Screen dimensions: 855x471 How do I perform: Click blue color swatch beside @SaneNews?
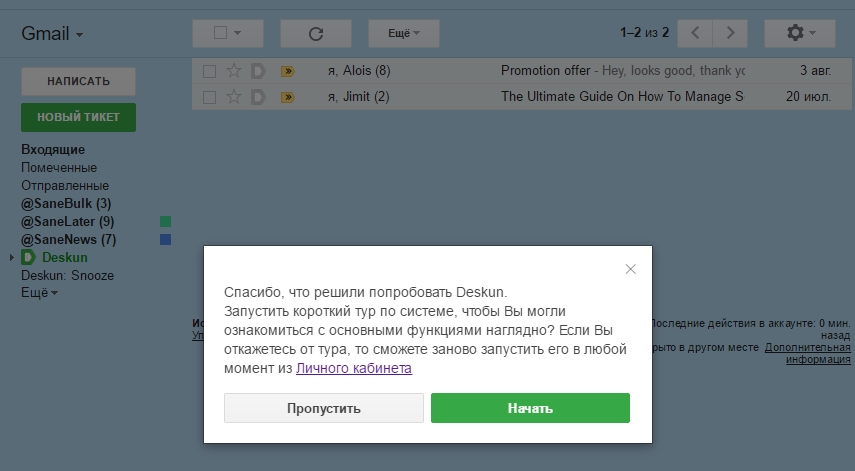166,239
